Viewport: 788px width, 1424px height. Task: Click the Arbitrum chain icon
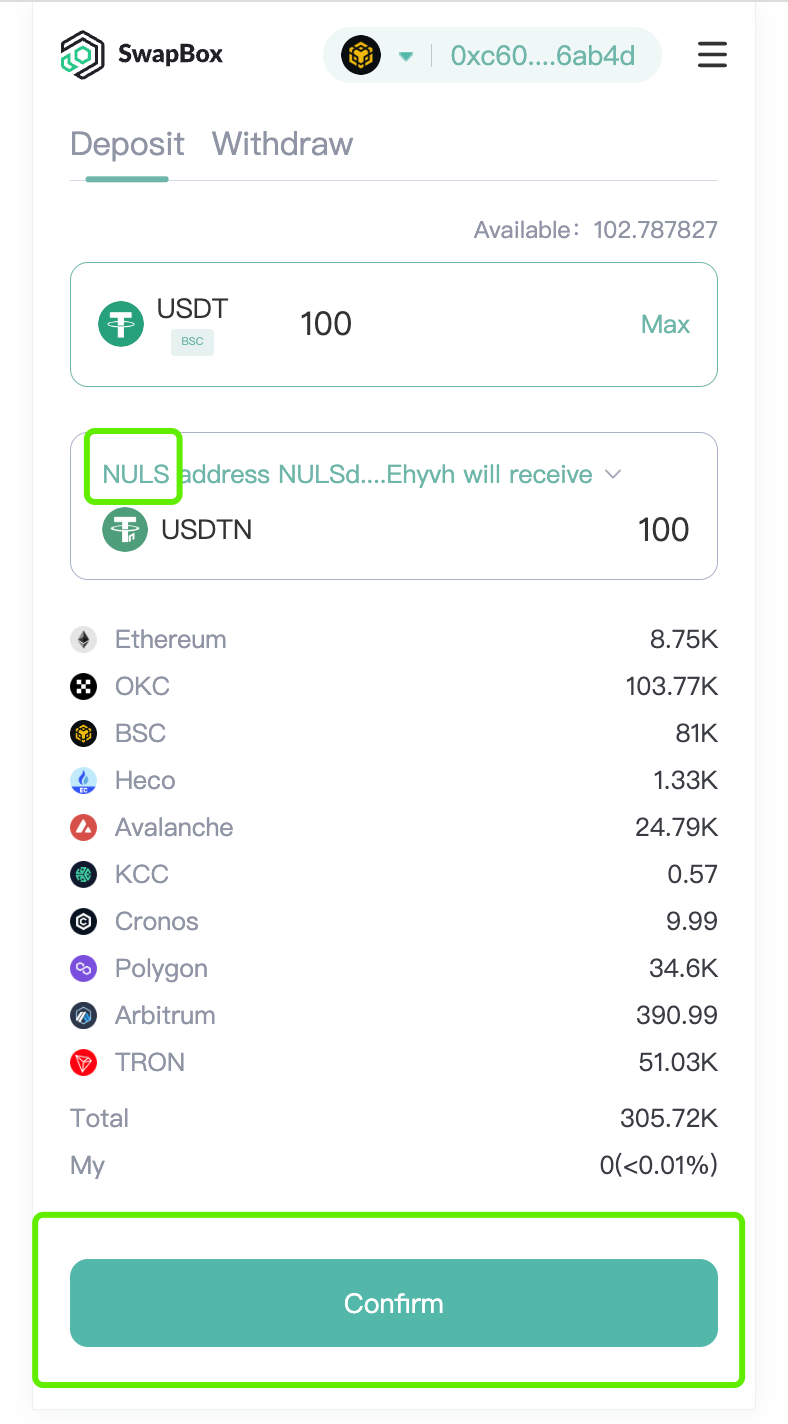(x=83, y=1015)
